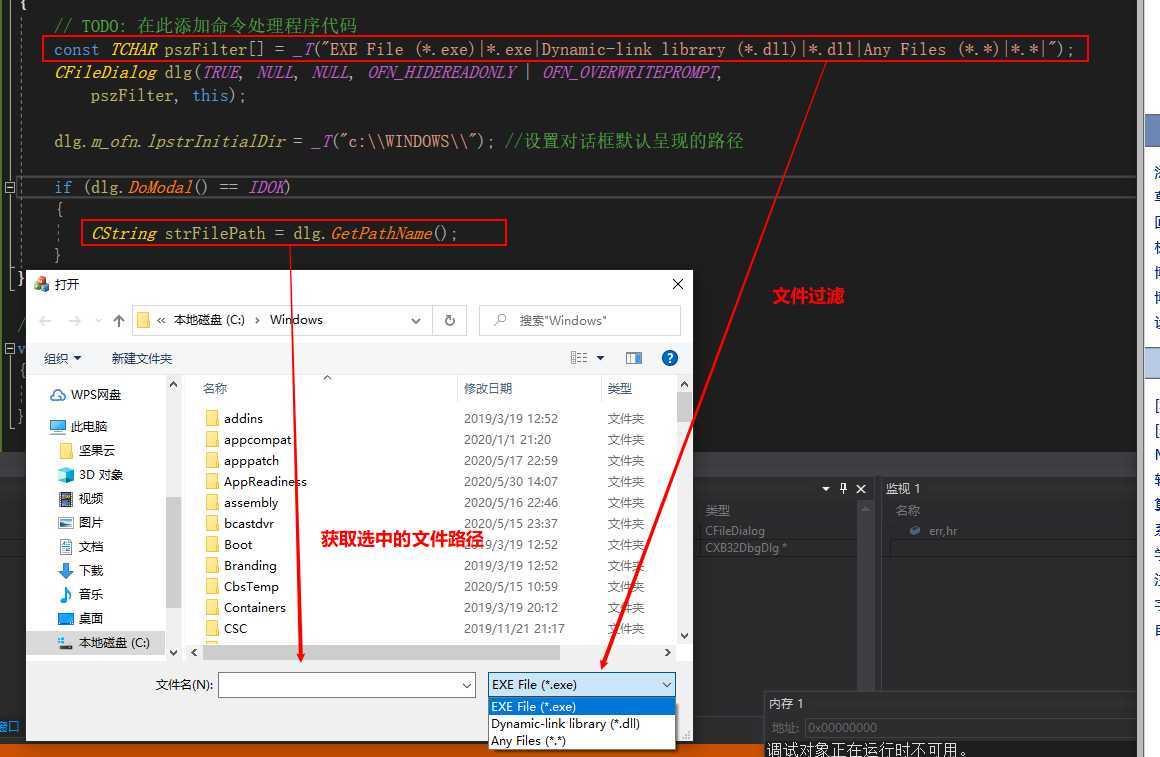Select the 监视 1 watch tab
This screenshot has height=757, width=1160.
[903, 488]
